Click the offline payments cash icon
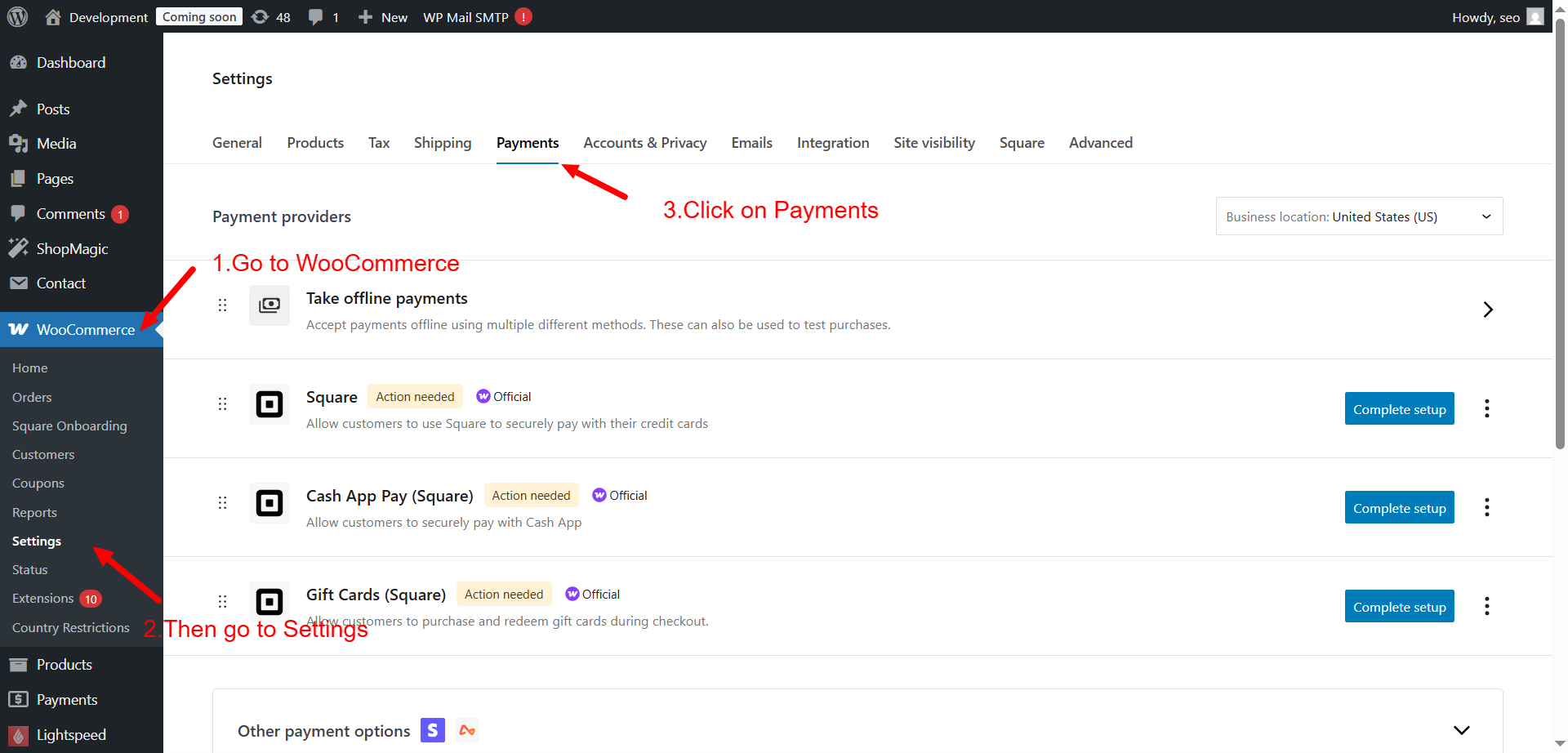Screen dimensions: 1568x753 (x=269, y=305)
